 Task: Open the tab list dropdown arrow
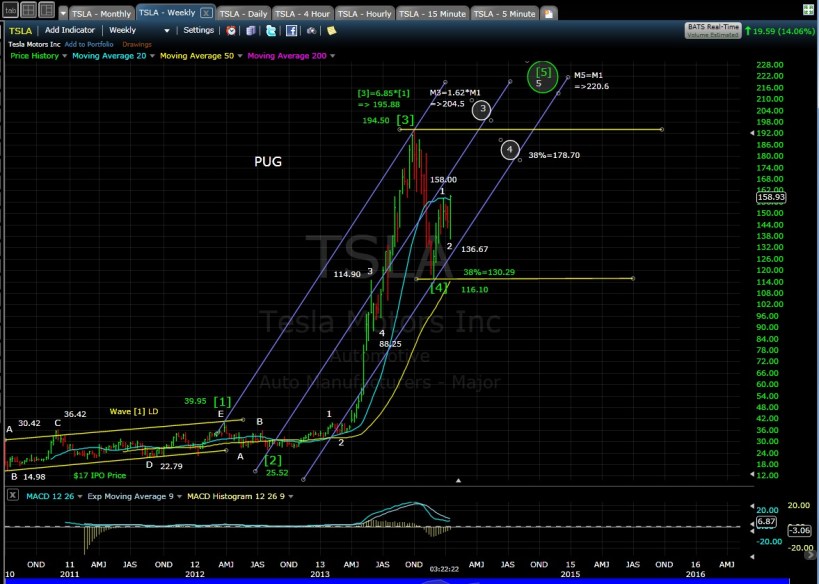click(x=63, y=14)
